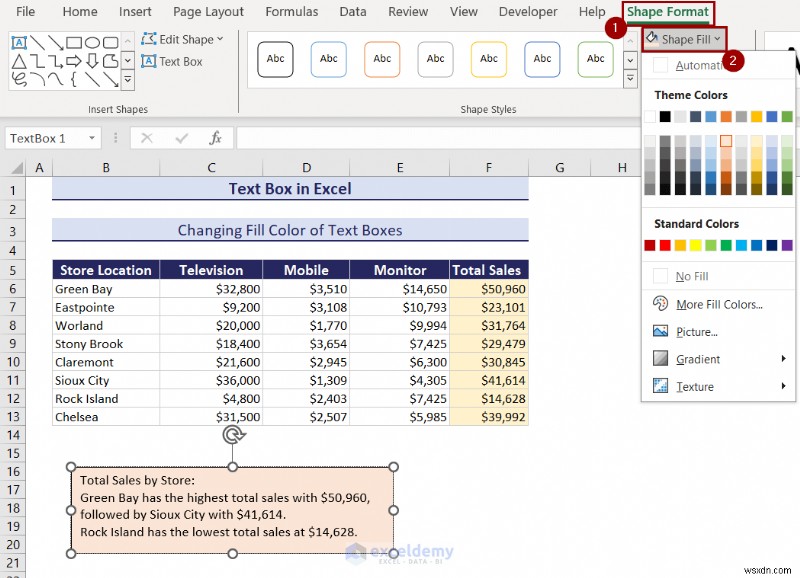Viewport: 800px width, 578px height.
Task: Pick the Arc shape in the gallery
Action: coord(37,80)
